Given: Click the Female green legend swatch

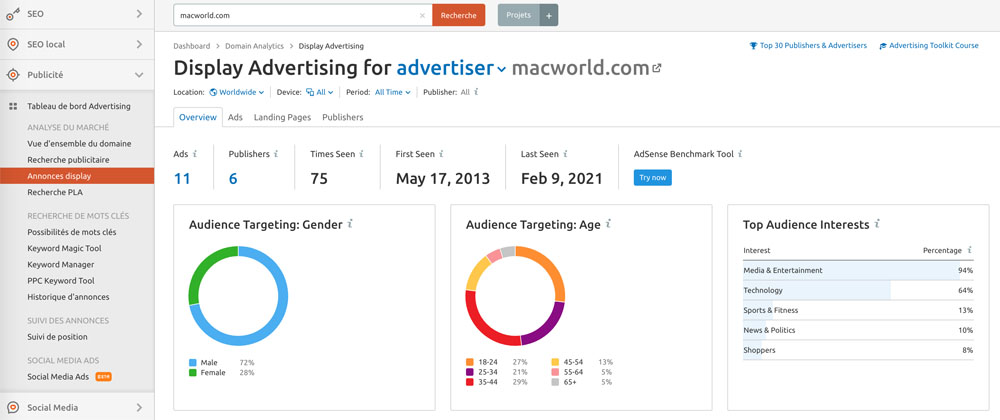Looking at the screenshot, I should (x=193, y=372).
